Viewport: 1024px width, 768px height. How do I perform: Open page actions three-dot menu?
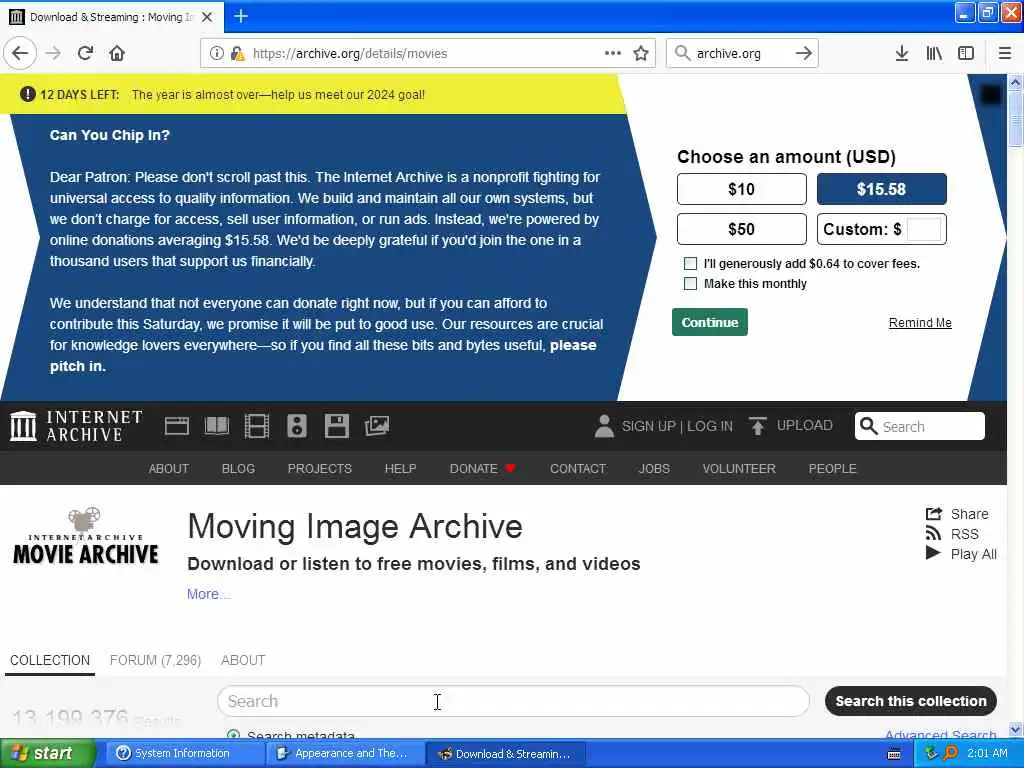pos(613,53)
